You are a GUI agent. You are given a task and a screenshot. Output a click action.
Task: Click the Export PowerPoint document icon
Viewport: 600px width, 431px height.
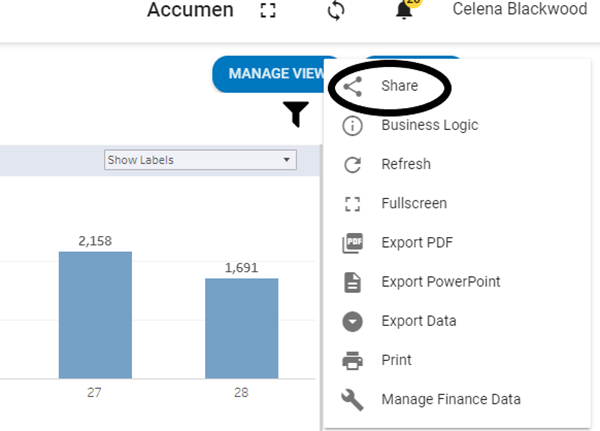coord(351,282)
